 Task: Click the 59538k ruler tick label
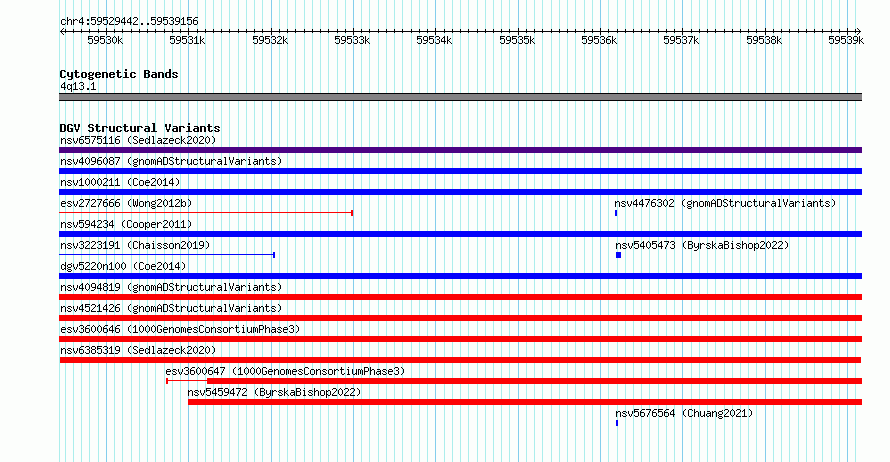(x=764, y=40)
